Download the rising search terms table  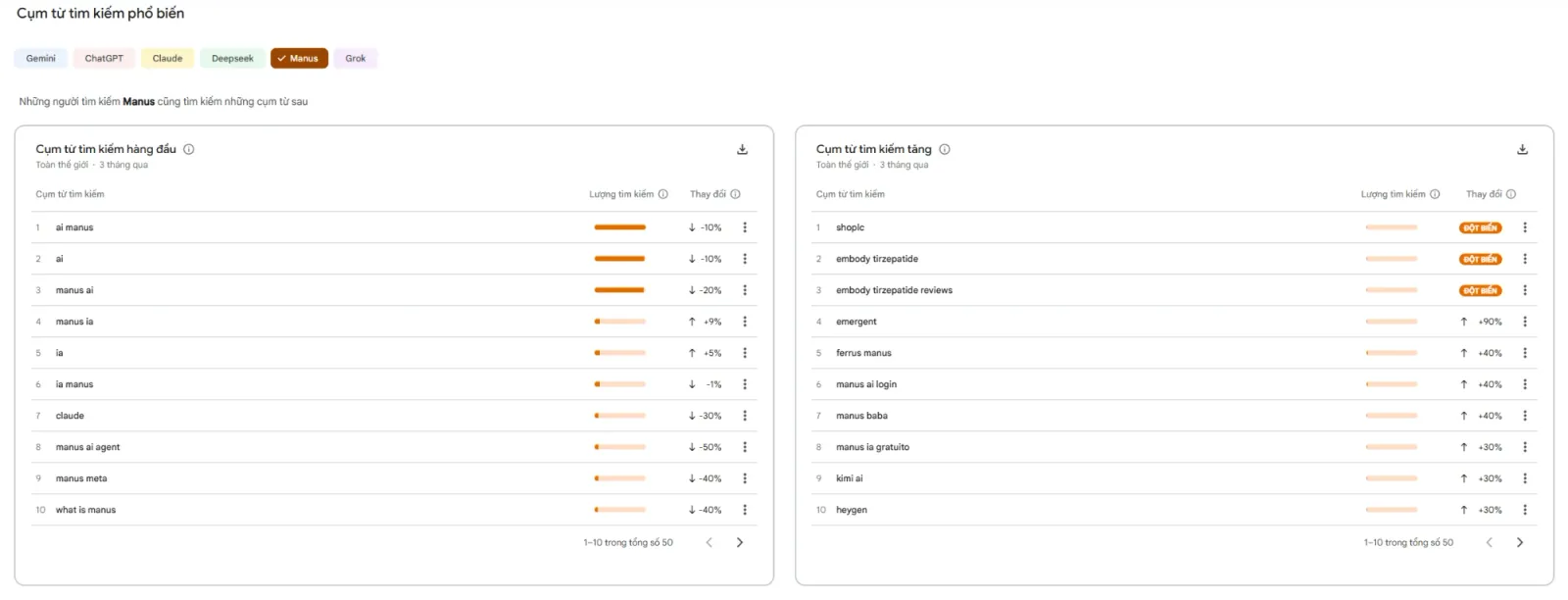coord(1522,149)
